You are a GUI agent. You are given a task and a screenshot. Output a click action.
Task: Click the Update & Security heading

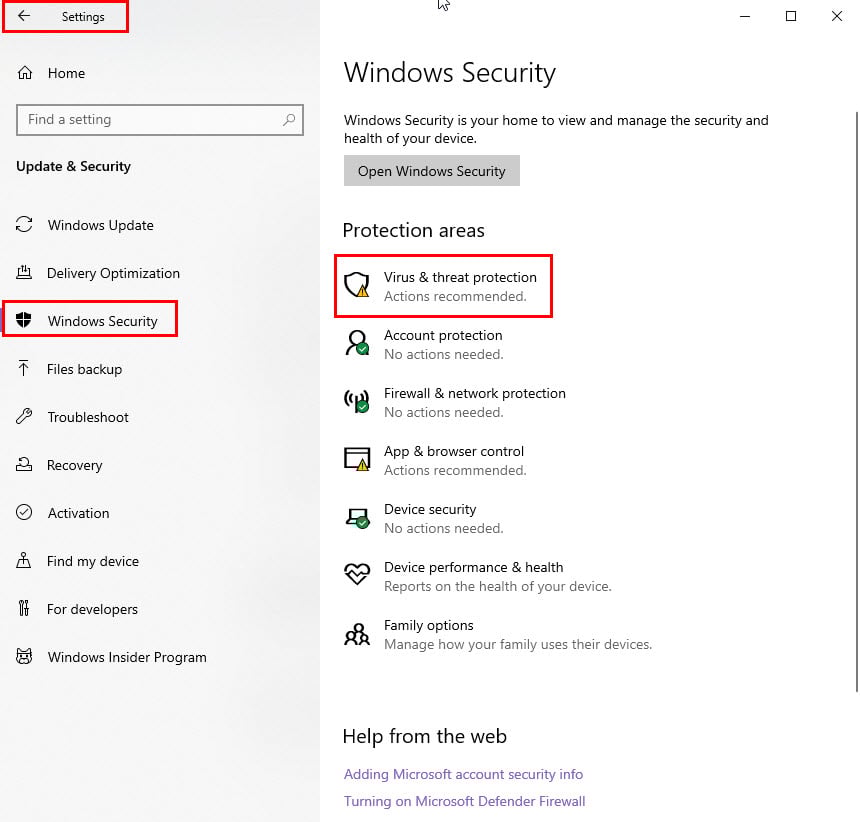[73, 166]
